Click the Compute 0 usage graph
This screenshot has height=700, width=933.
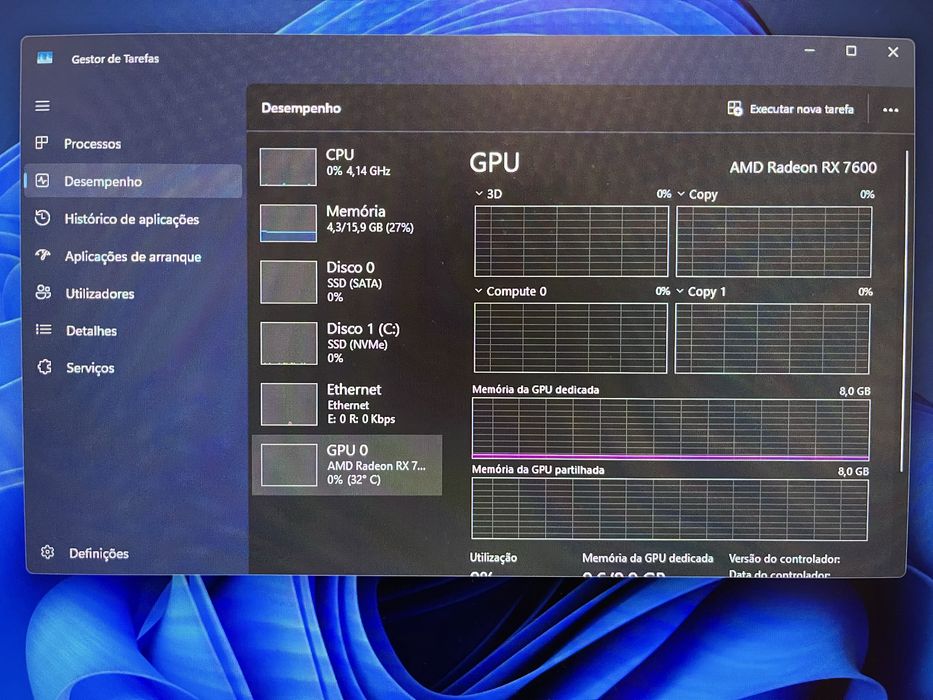pos(571,338)
